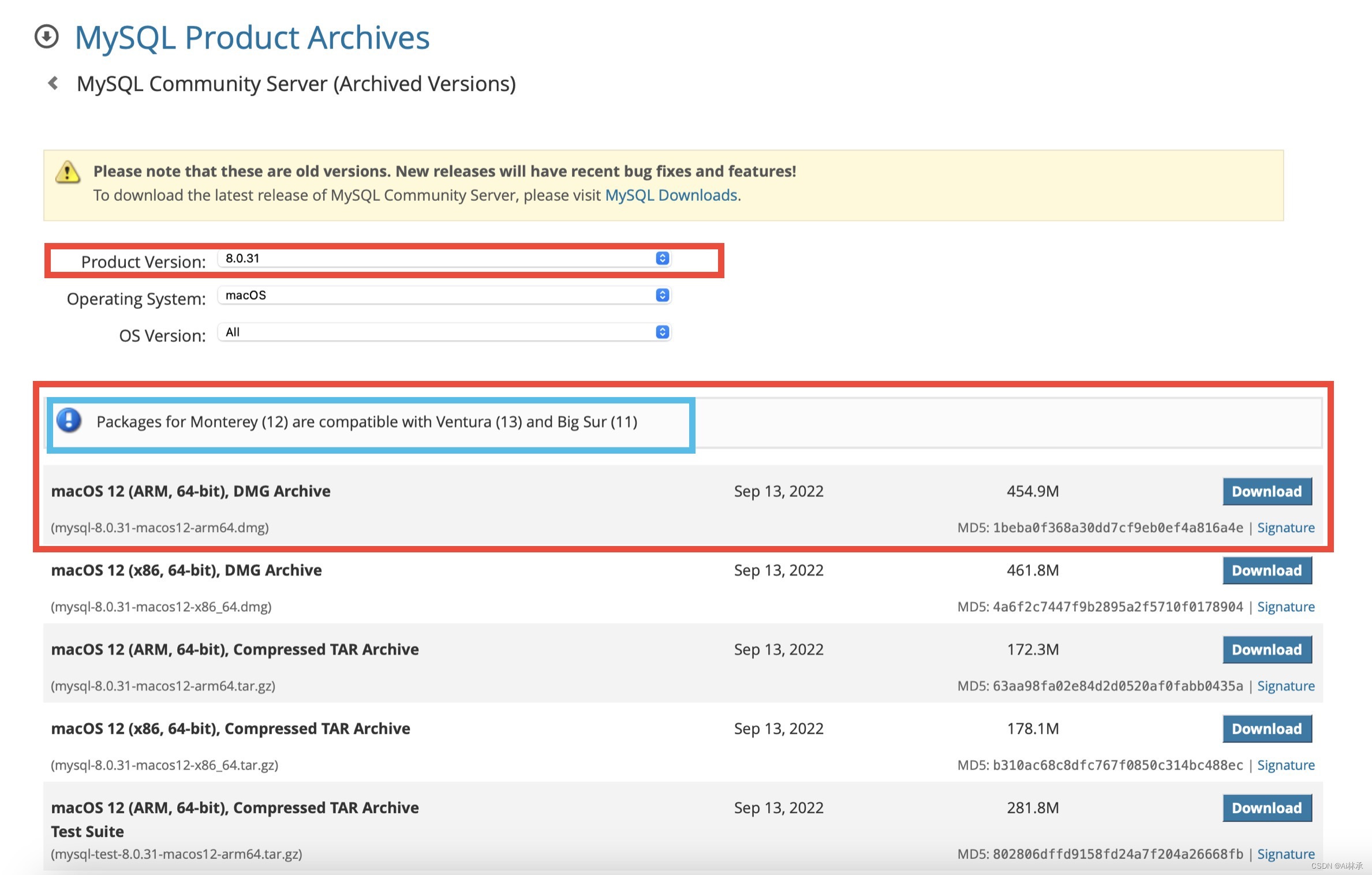Select the text 'macOS 12 (x86, 64-bit), DMG Archive'
This screenshot has width=1372, height=875.
186,570
